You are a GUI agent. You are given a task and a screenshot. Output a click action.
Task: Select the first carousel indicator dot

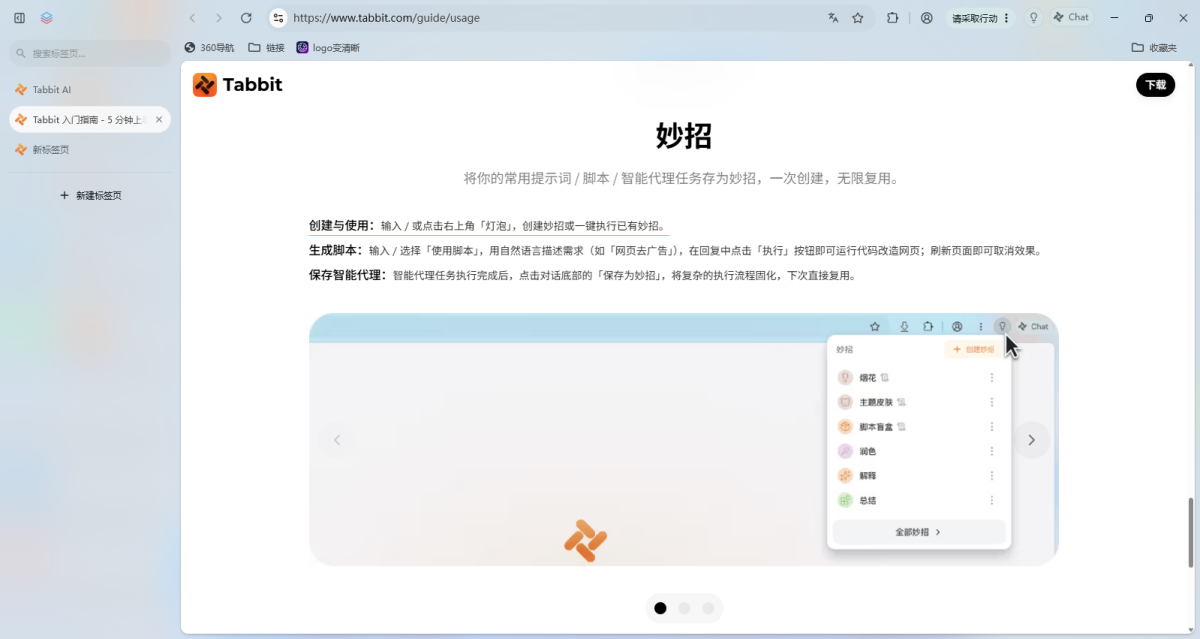(660, 608)
